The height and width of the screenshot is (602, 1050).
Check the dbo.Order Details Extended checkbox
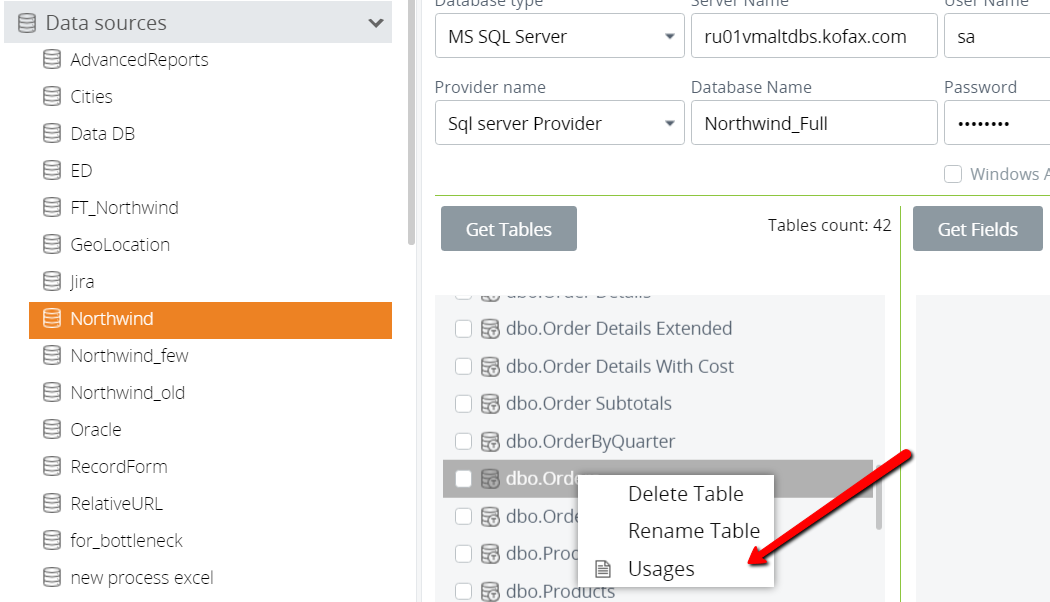point(463,329)
